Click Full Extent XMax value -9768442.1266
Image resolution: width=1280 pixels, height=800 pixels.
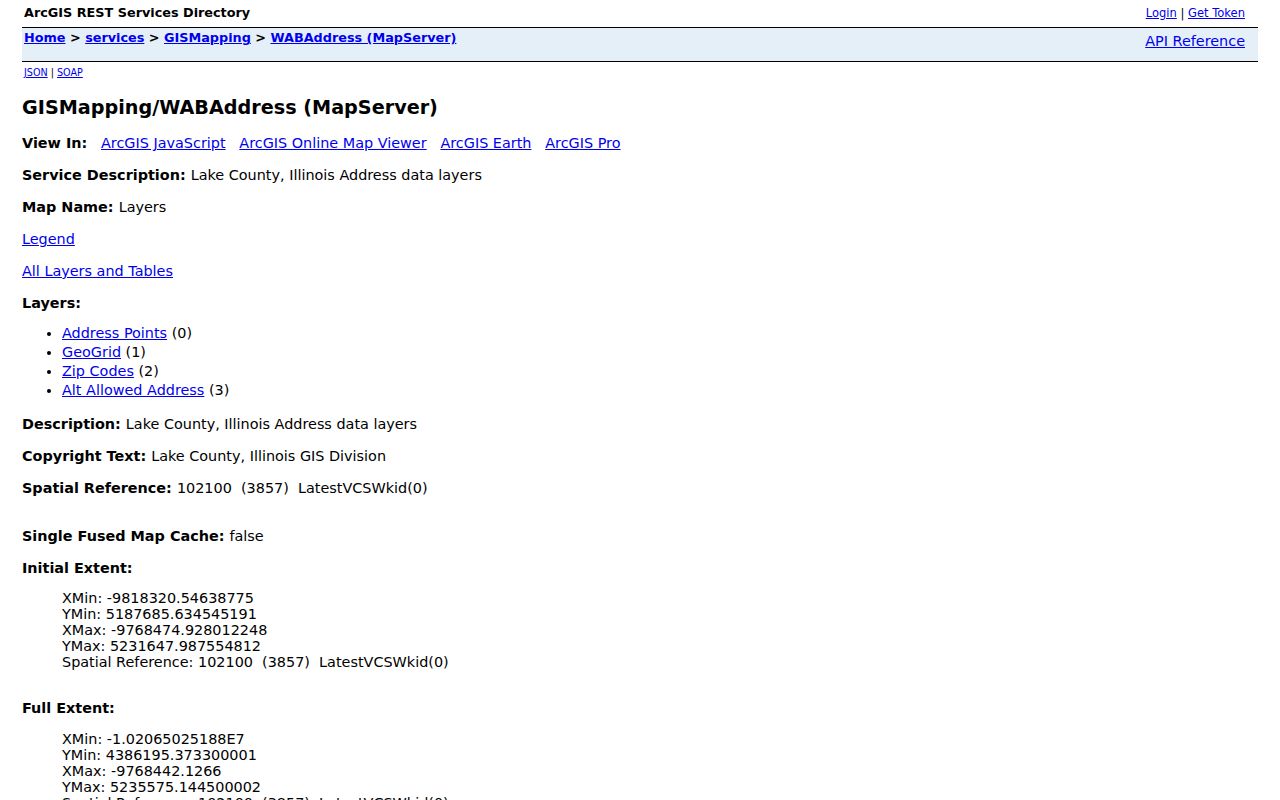(166, 772)
